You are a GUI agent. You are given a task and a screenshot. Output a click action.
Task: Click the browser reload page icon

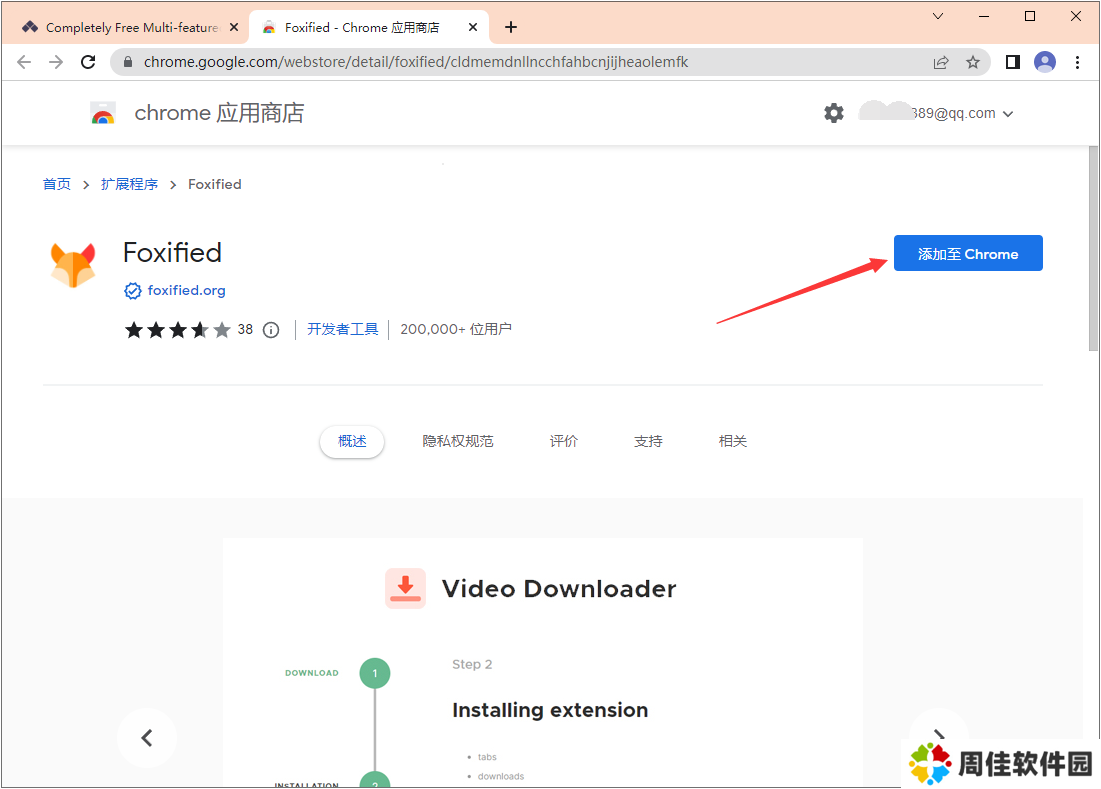88,62
